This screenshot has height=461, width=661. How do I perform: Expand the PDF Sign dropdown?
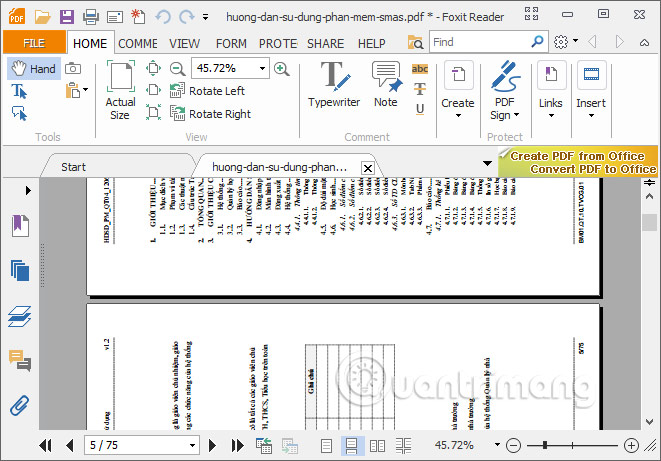[x=516, y=115]
